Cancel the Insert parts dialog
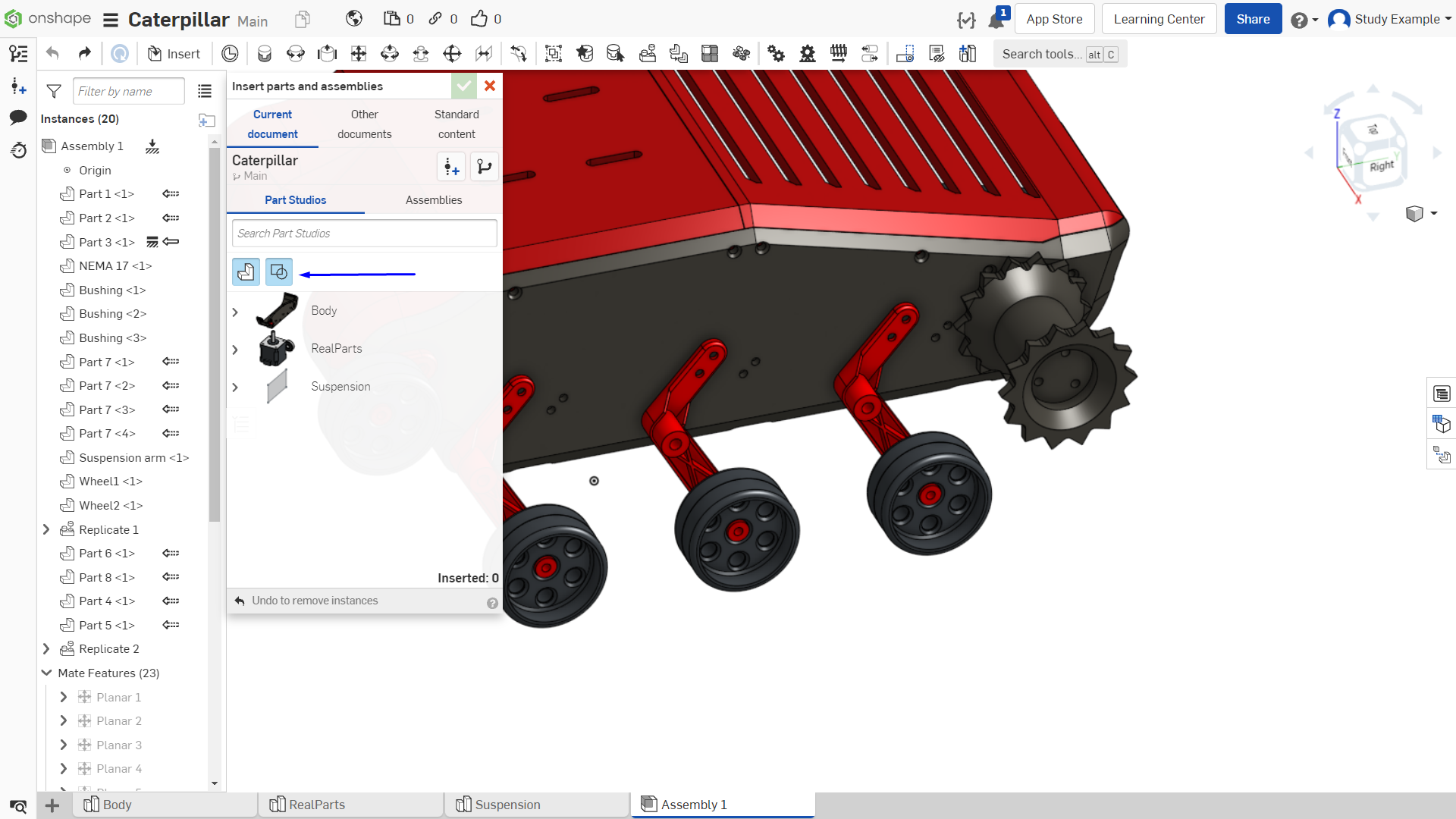 coord(490,86)
